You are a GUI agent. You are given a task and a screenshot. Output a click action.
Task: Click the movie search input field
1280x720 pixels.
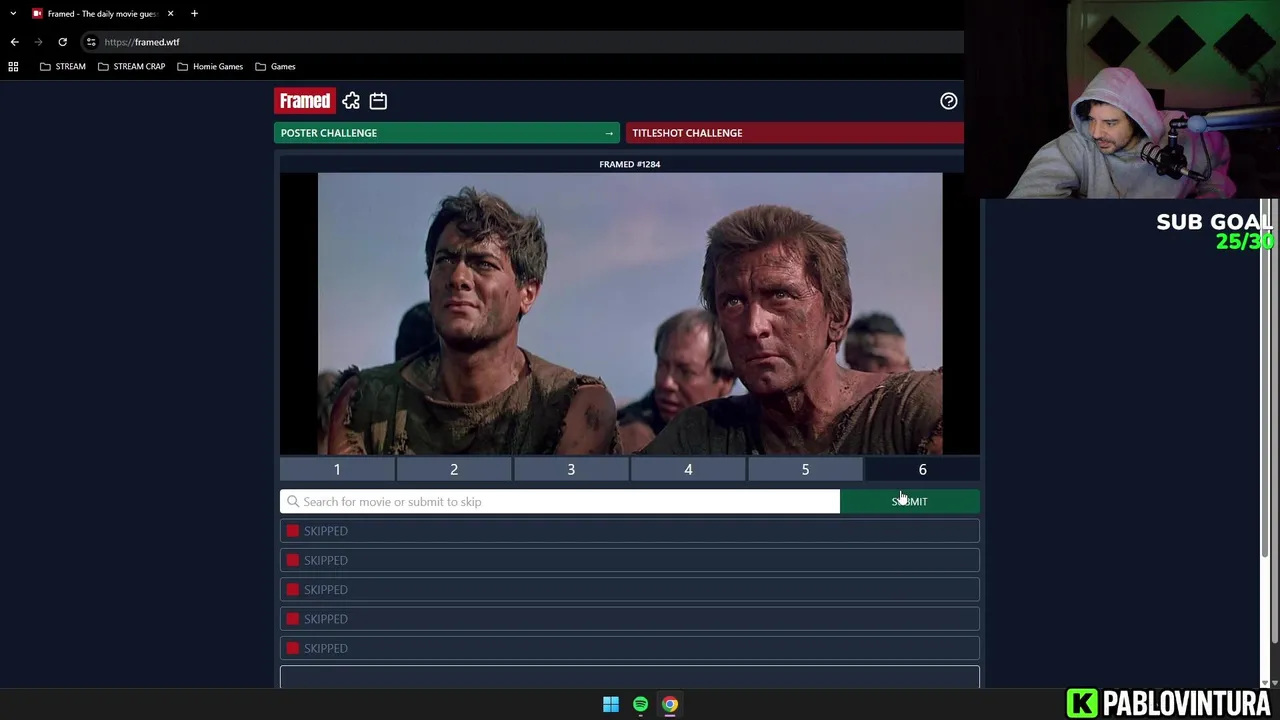560,502
